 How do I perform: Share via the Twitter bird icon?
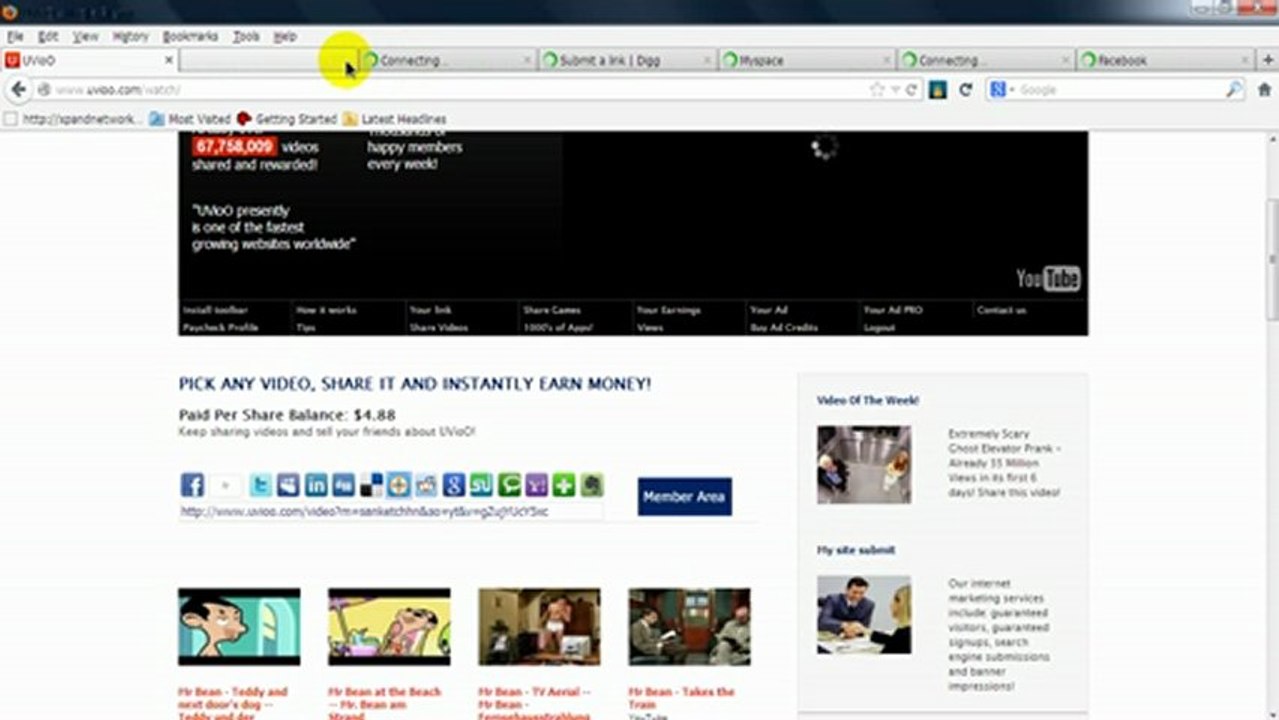coord(260,485)
